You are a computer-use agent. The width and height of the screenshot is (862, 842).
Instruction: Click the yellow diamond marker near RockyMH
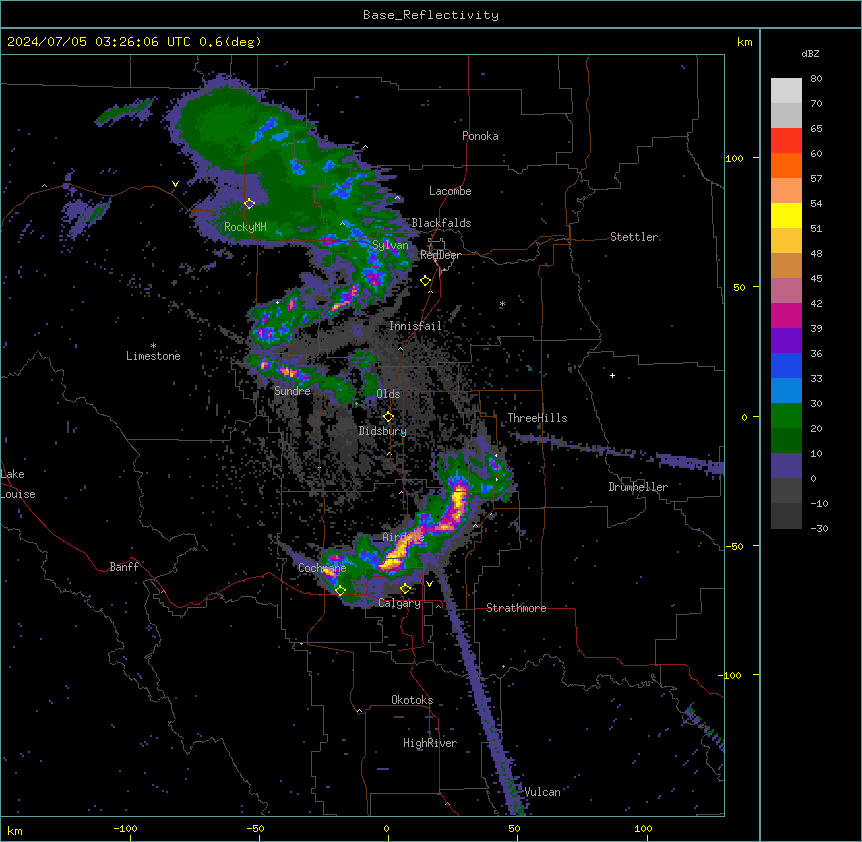[x=249, y=204]
